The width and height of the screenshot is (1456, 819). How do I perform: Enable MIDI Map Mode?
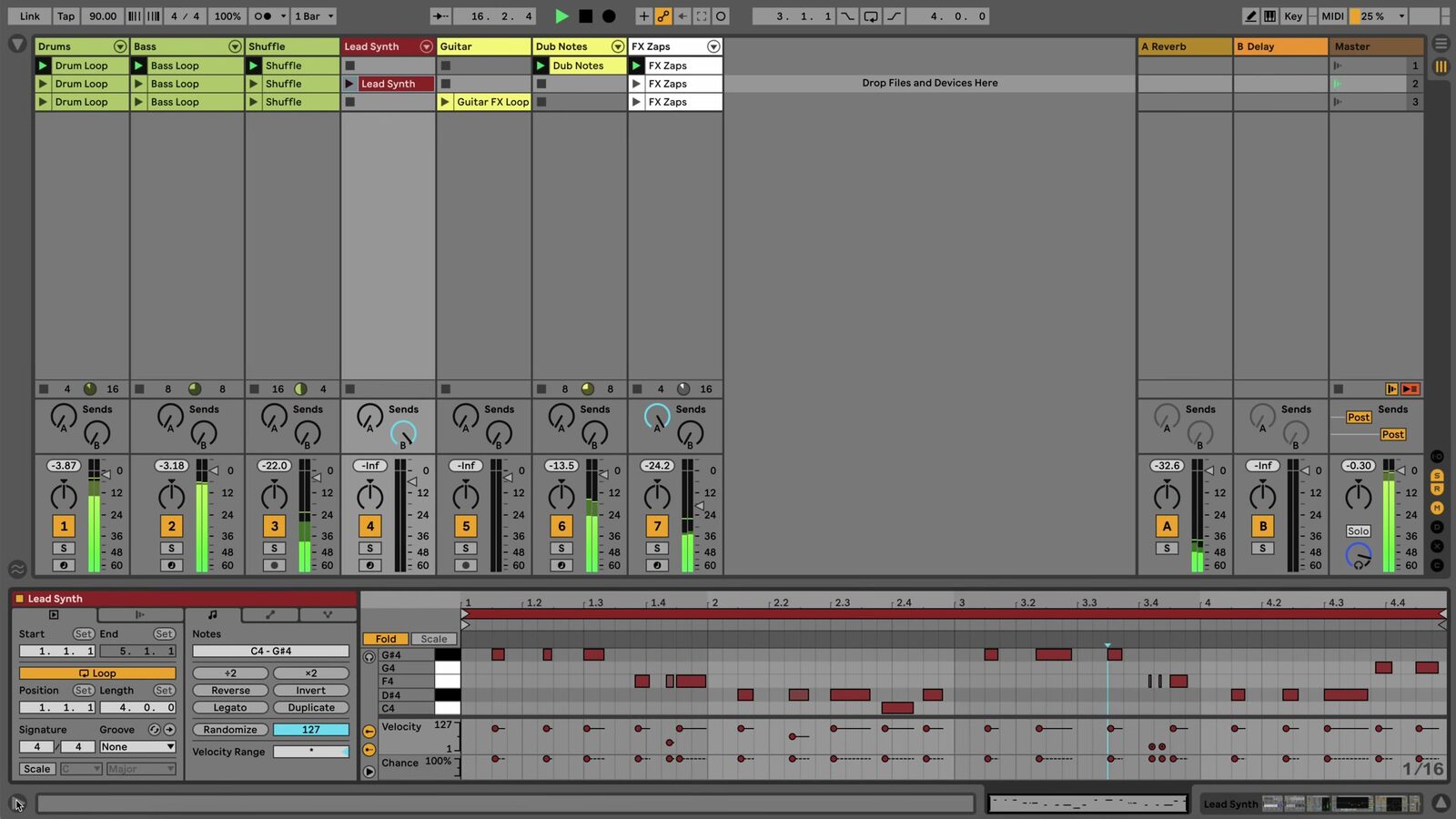click(1332, 15)
